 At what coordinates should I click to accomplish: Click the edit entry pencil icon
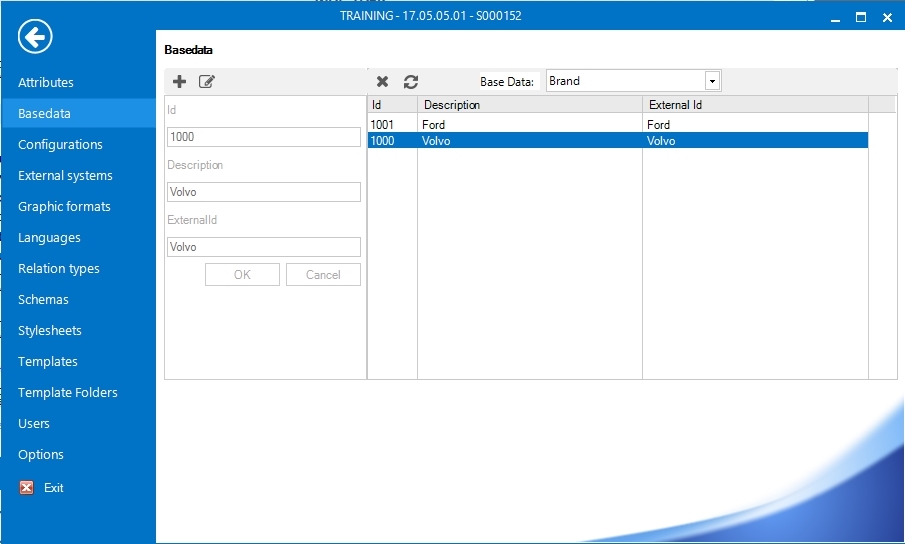pyautogui.click(x=207, y=82)
